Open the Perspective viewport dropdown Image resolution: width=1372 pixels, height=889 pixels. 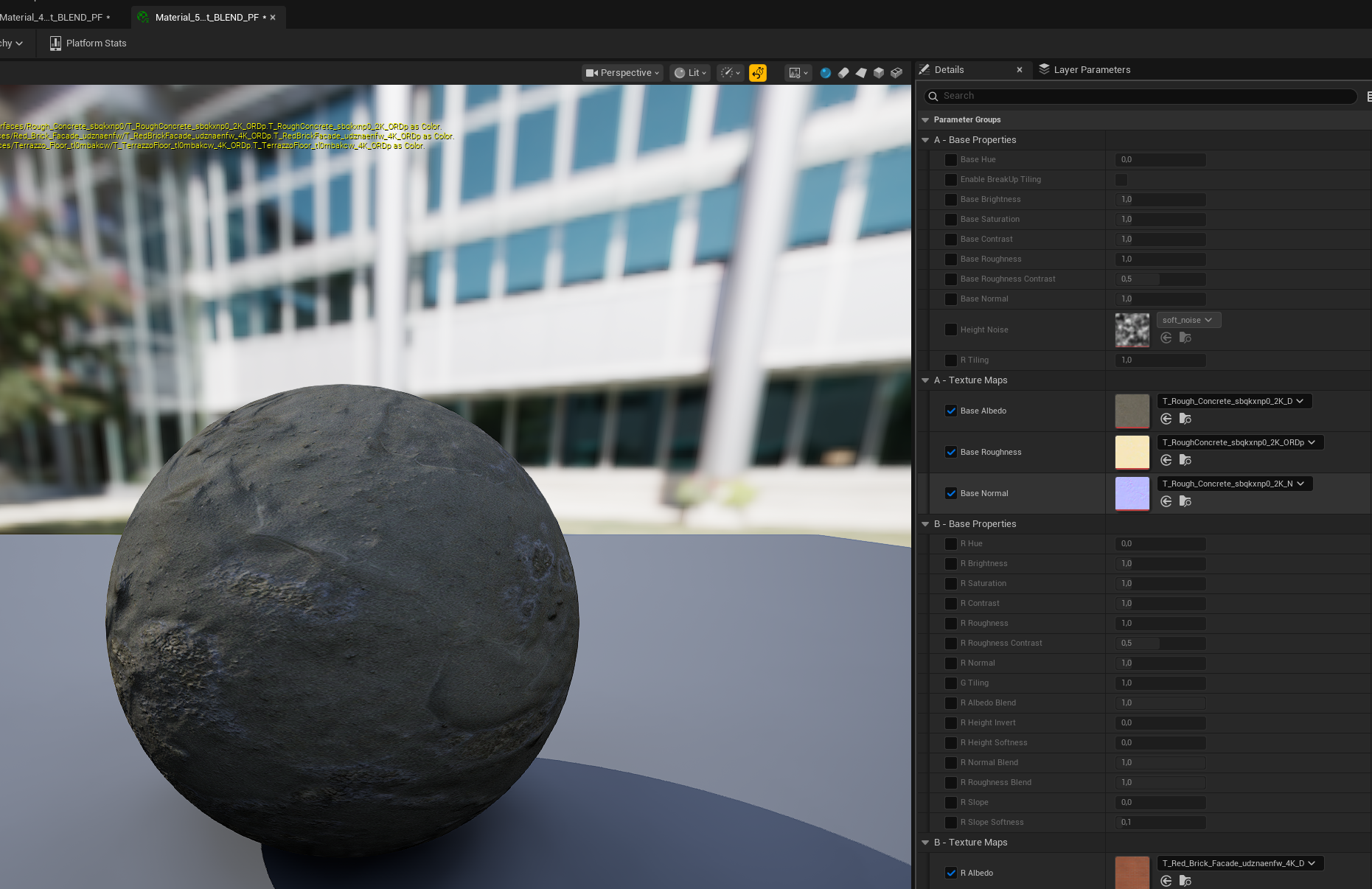[x=623, y=73]
